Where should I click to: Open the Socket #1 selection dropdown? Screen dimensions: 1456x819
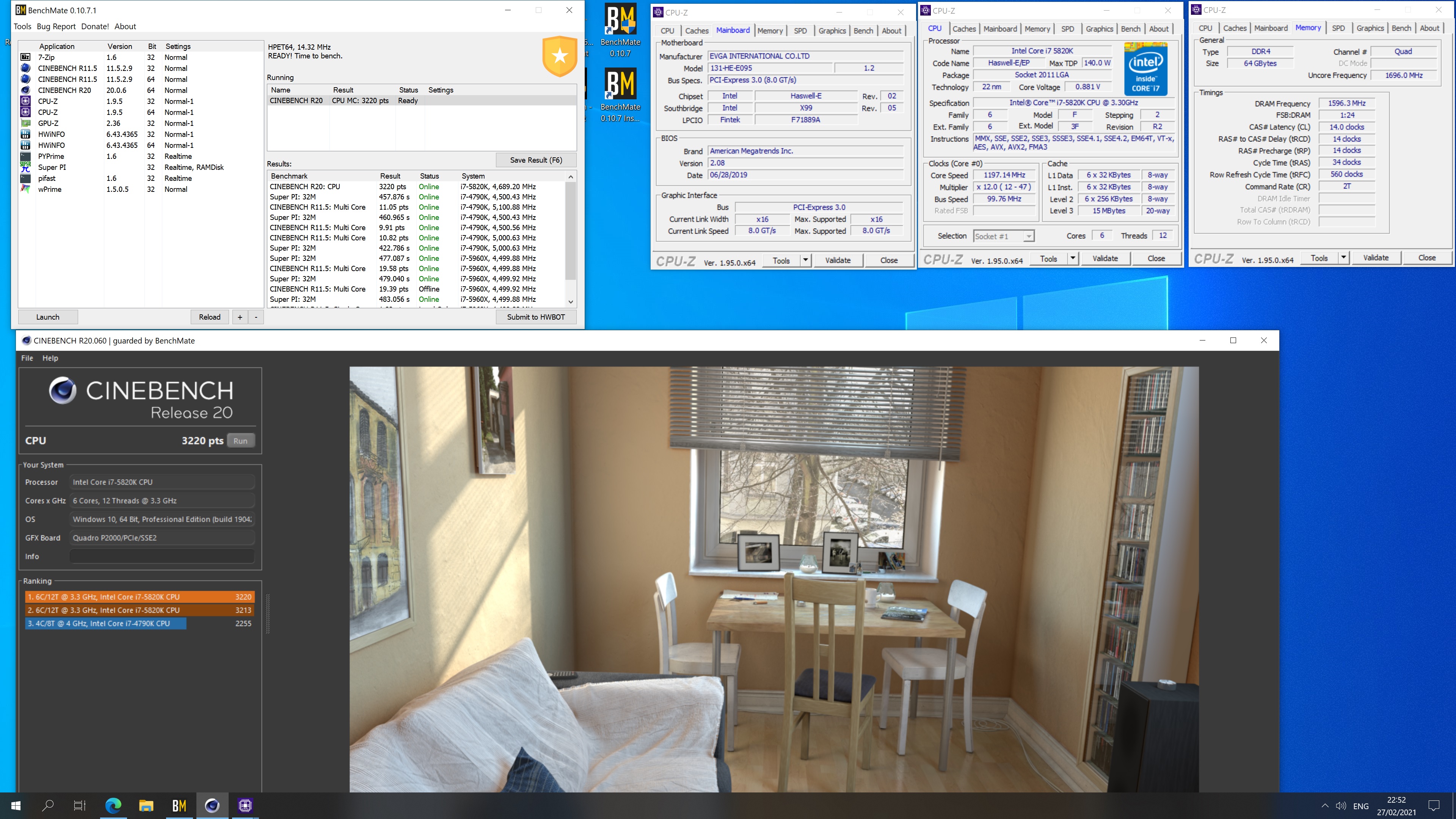(x=1004, y=236)
